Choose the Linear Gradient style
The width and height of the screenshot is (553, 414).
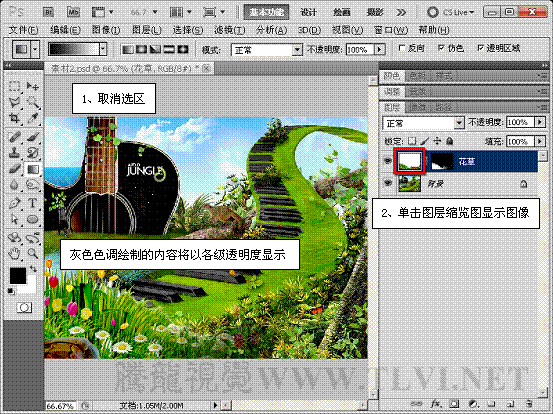click(128, 49)
